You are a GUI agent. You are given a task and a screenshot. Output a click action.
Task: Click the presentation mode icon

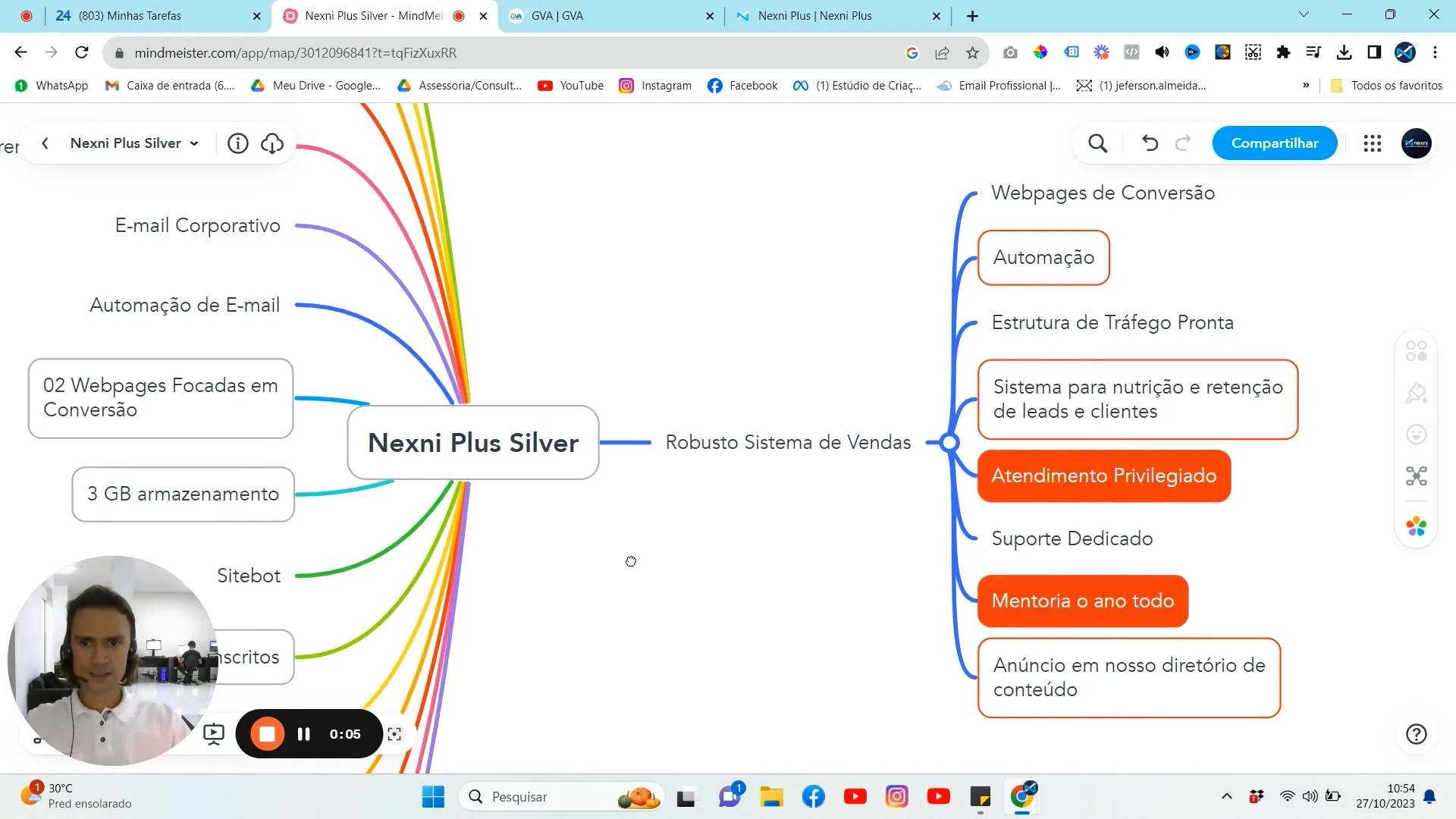(x=214, y=734)
